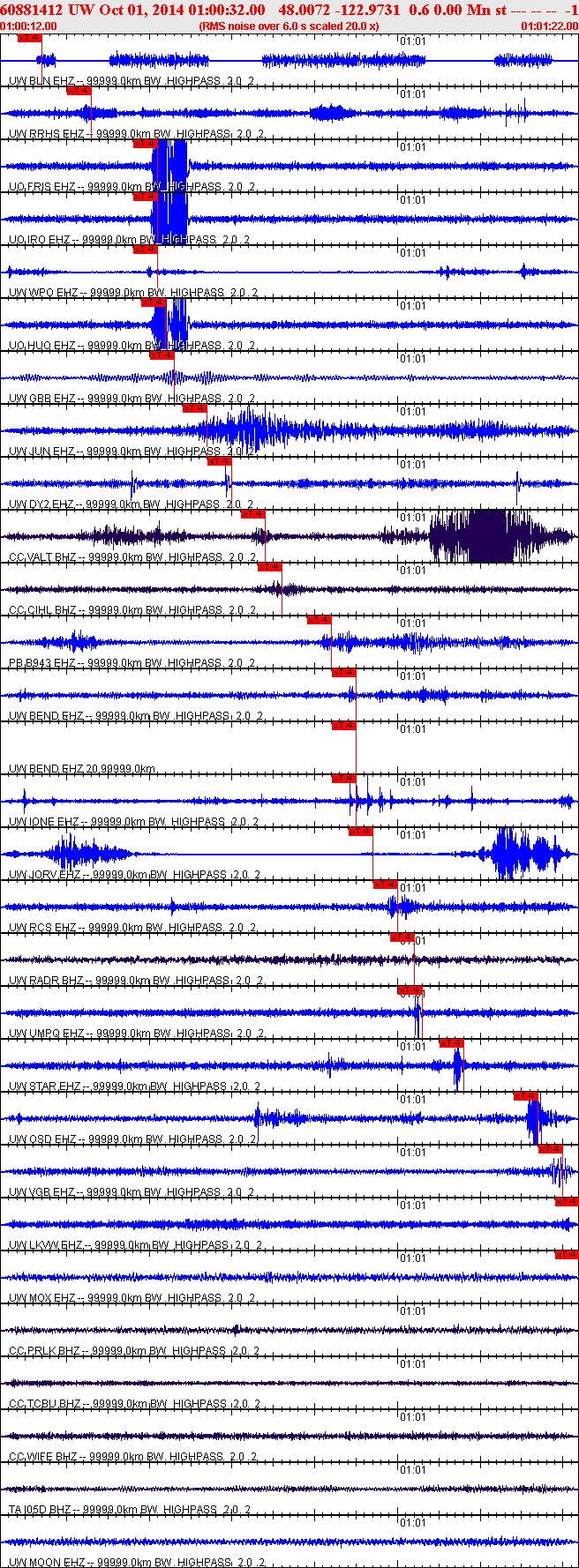Select the arrival pick on UO HUO trace
Screen dimensions: 579x1568
[154, 302]
